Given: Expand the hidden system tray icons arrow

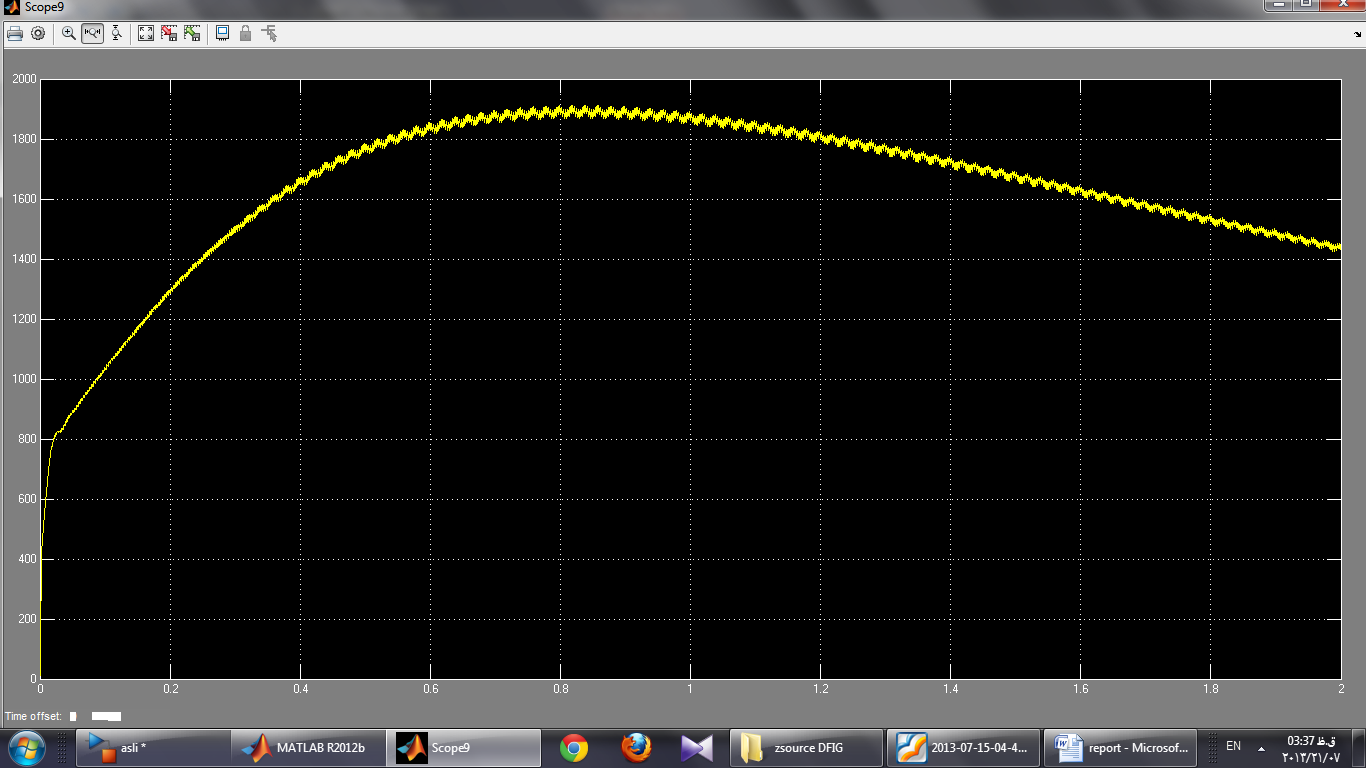Looking at the screenshot, I should pyautogui.click(x=1261, y=748).
